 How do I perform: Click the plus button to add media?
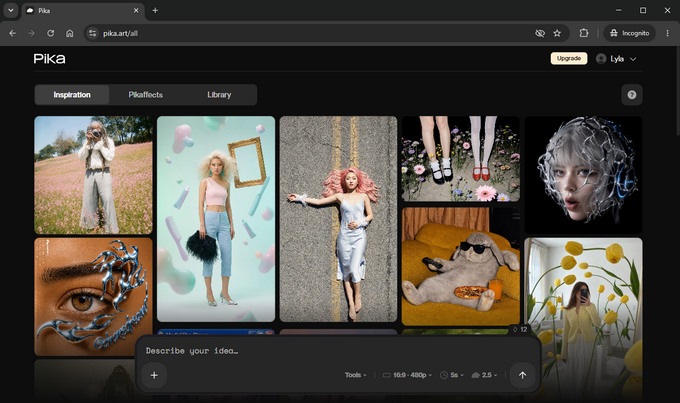point(154,375)
